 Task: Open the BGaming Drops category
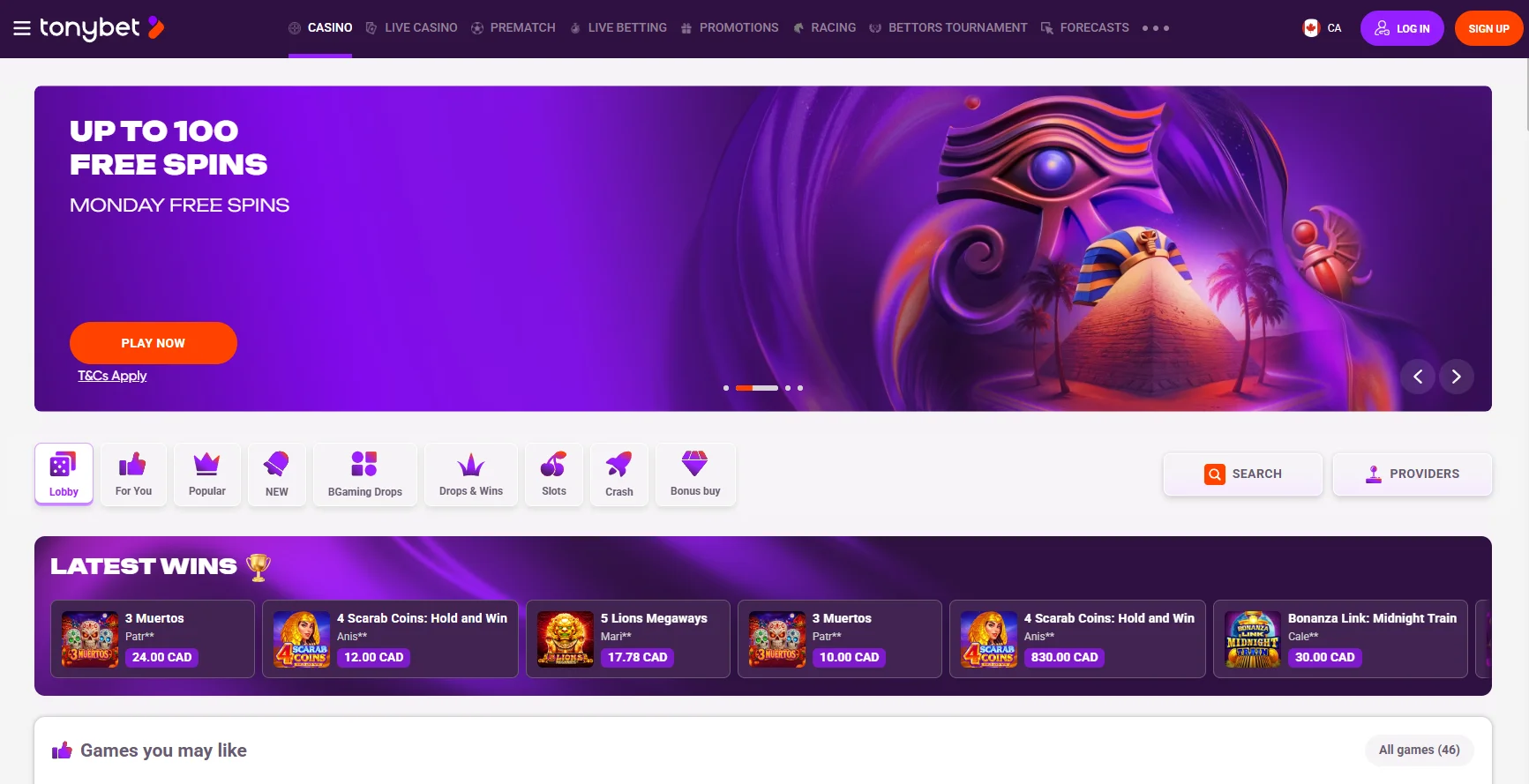point(365,474)
